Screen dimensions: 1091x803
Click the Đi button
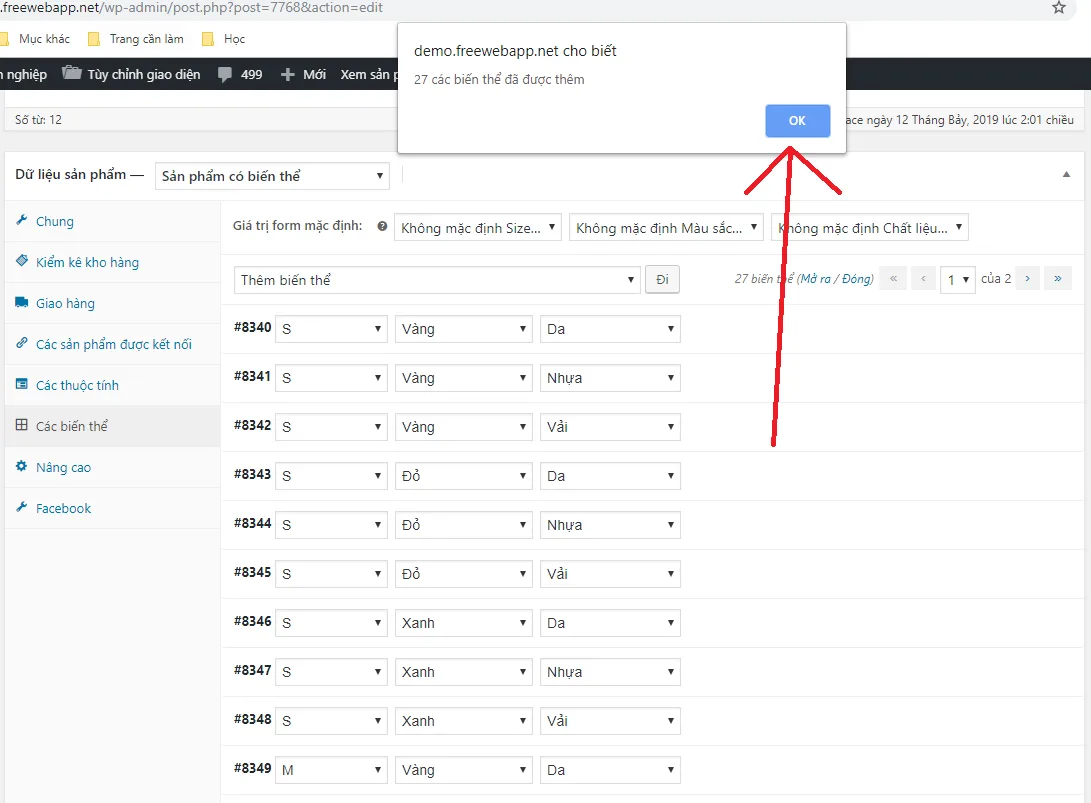[662, 280]
